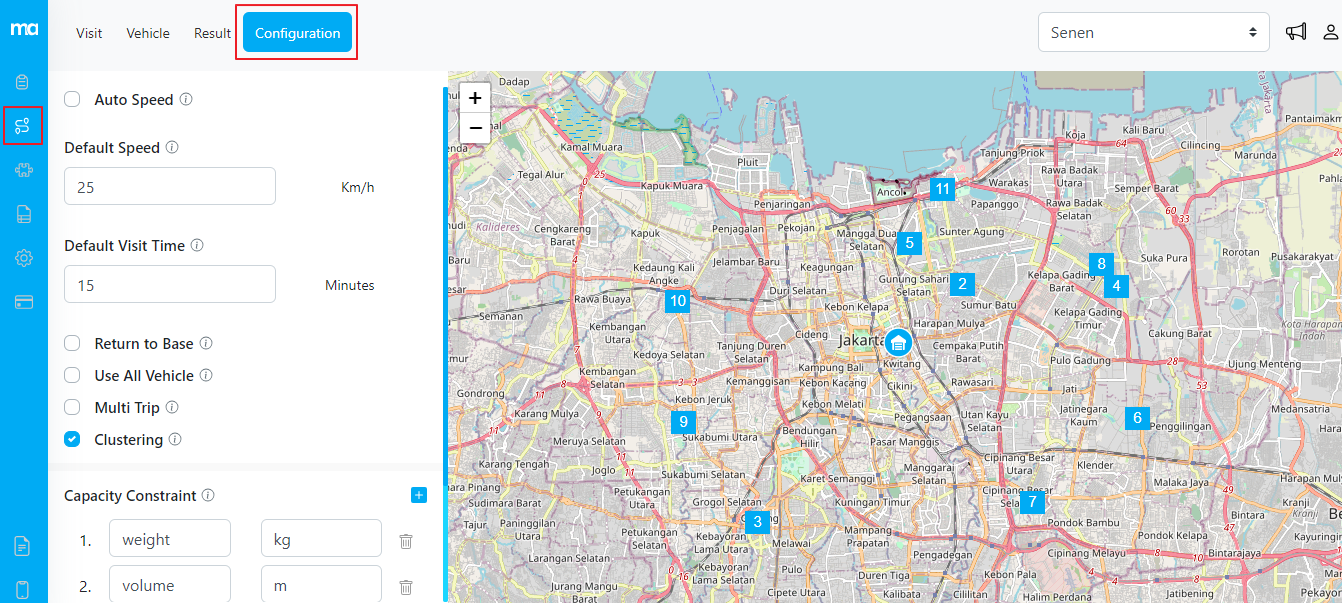Uncheck the Clustering checkbox
This screenshot has height=603, width=1342.
pos(72,439)
